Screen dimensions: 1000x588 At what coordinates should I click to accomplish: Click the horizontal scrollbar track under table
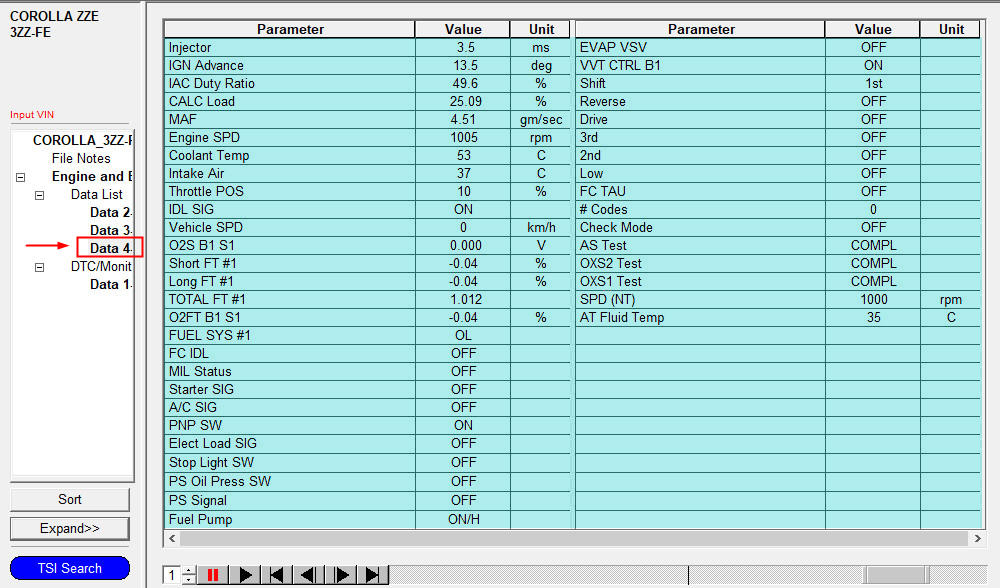(574, 538)
